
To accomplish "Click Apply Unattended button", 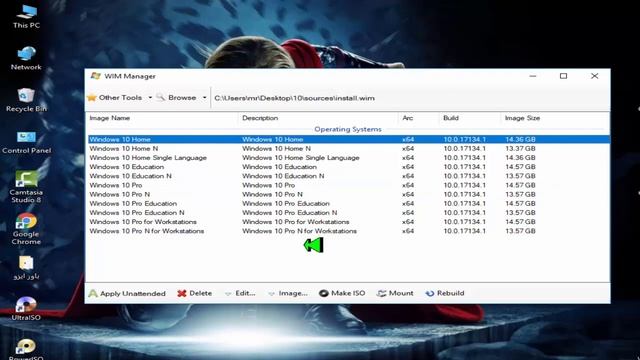I will (127, 293).
